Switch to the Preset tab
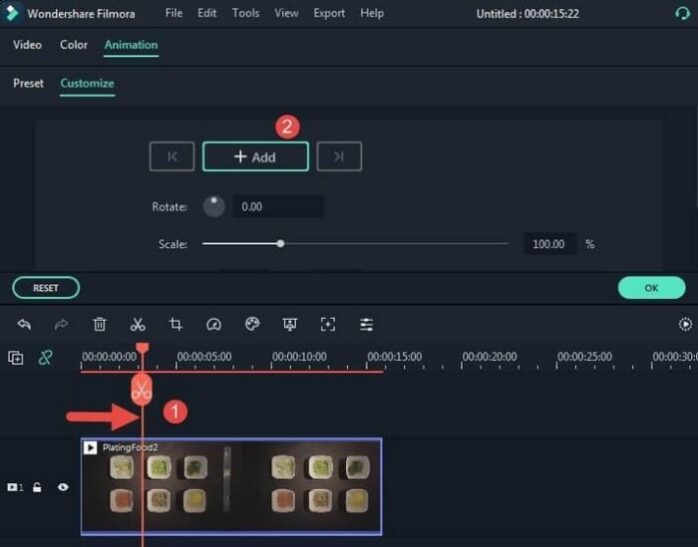 [28, 83]
